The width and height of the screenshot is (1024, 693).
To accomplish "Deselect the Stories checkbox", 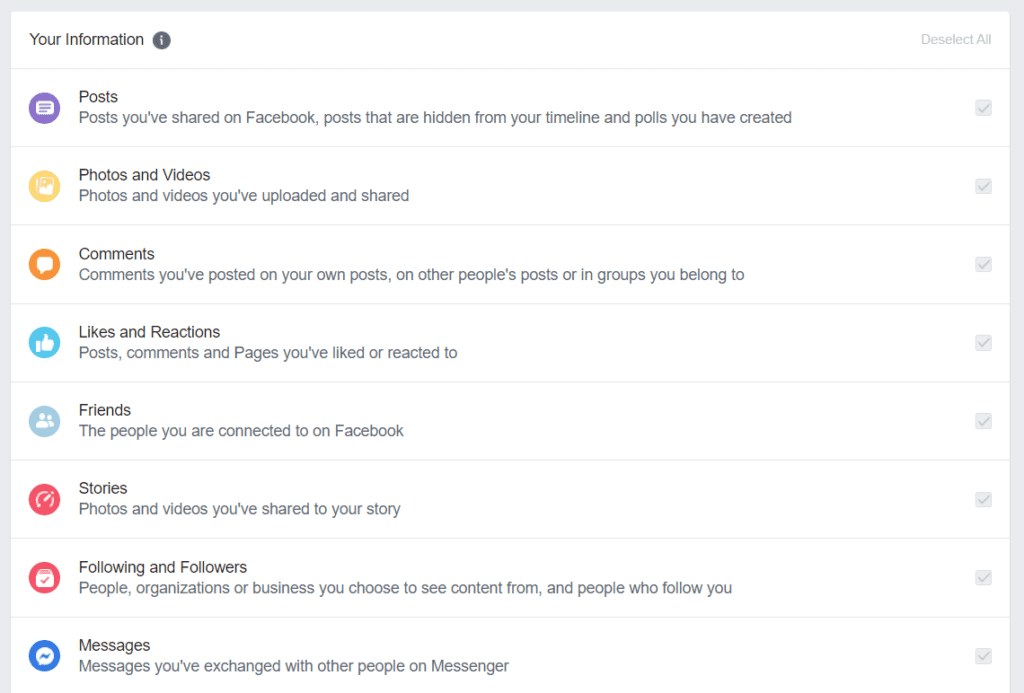I will (984, 500).
